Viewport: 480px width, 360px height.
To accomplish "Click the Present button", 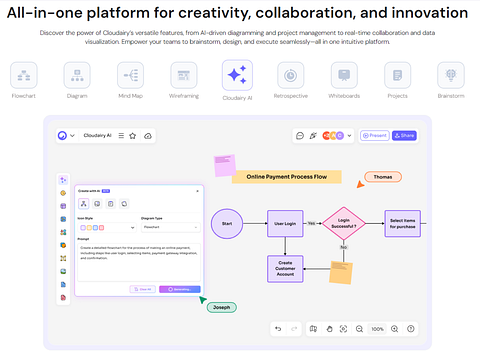I will pos(375,135).
